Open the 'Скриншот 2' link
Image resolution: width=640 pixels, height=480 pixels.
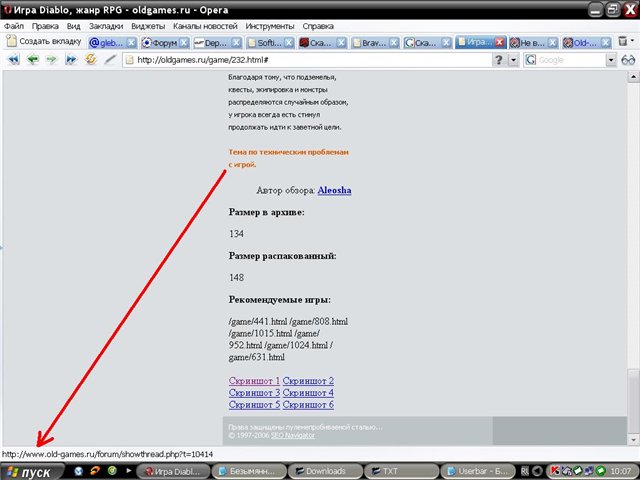308,381
